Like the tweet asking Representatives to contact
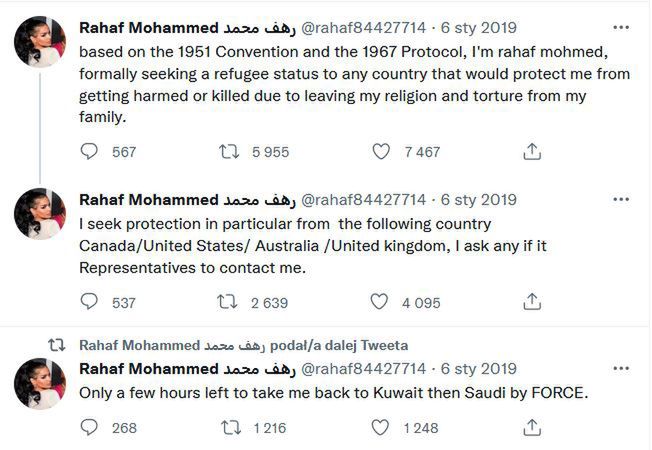Screen dimensions: 652x450 [x=381, y=301]
